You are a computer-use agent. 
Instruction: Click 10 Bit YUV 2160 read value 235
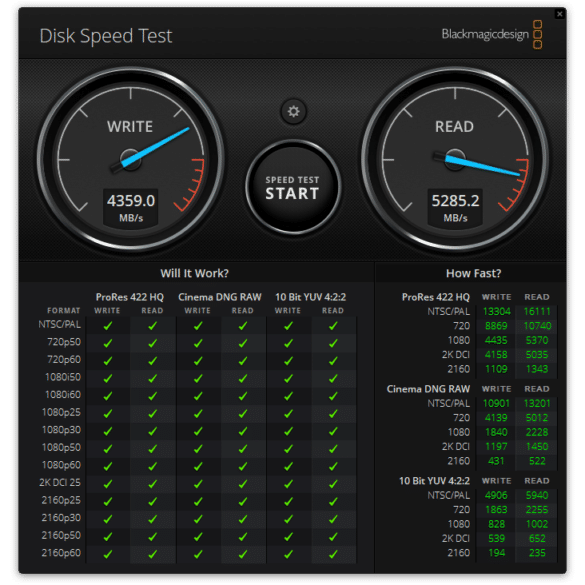tap(537, 553)
